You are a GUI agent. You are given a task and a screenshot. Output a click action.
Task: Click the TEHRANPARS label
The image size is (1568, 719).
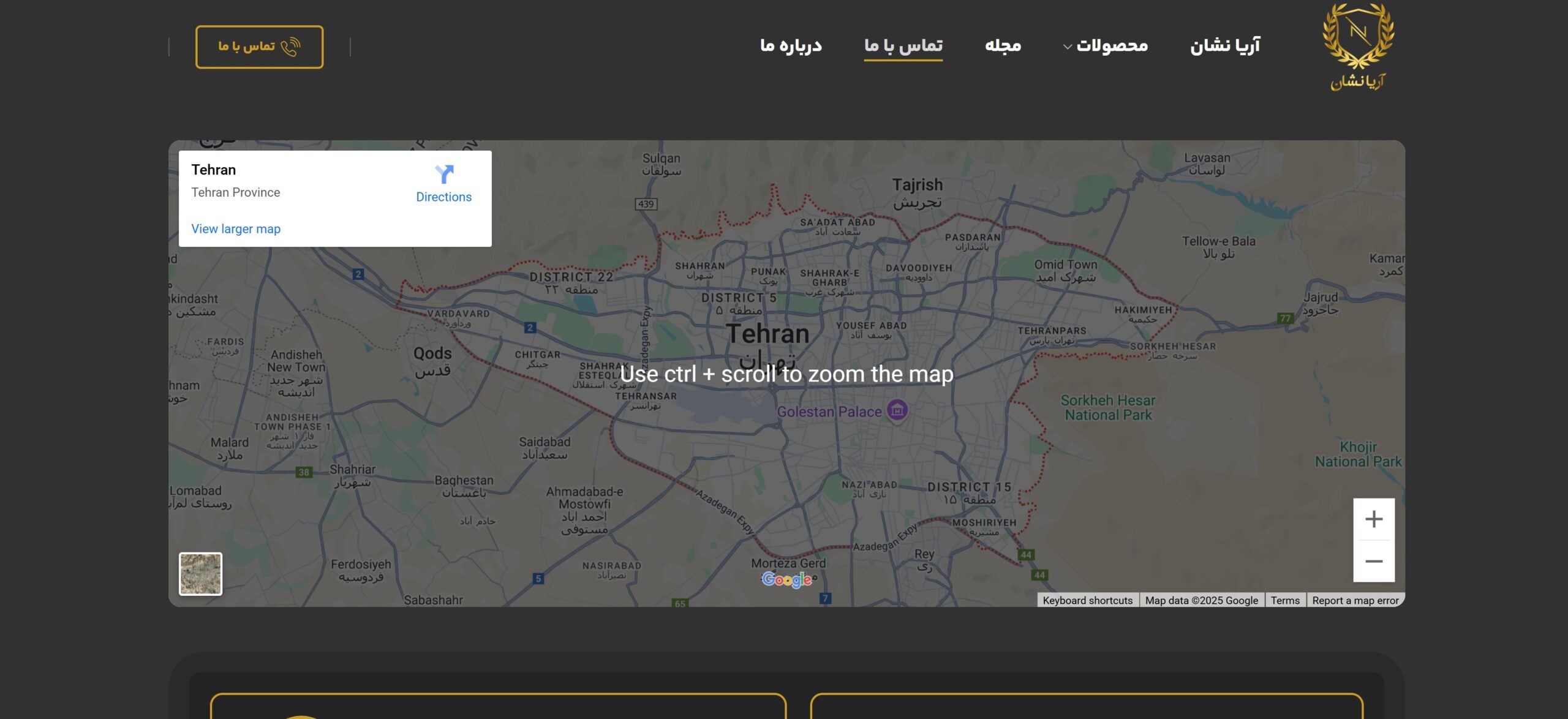1052,335
